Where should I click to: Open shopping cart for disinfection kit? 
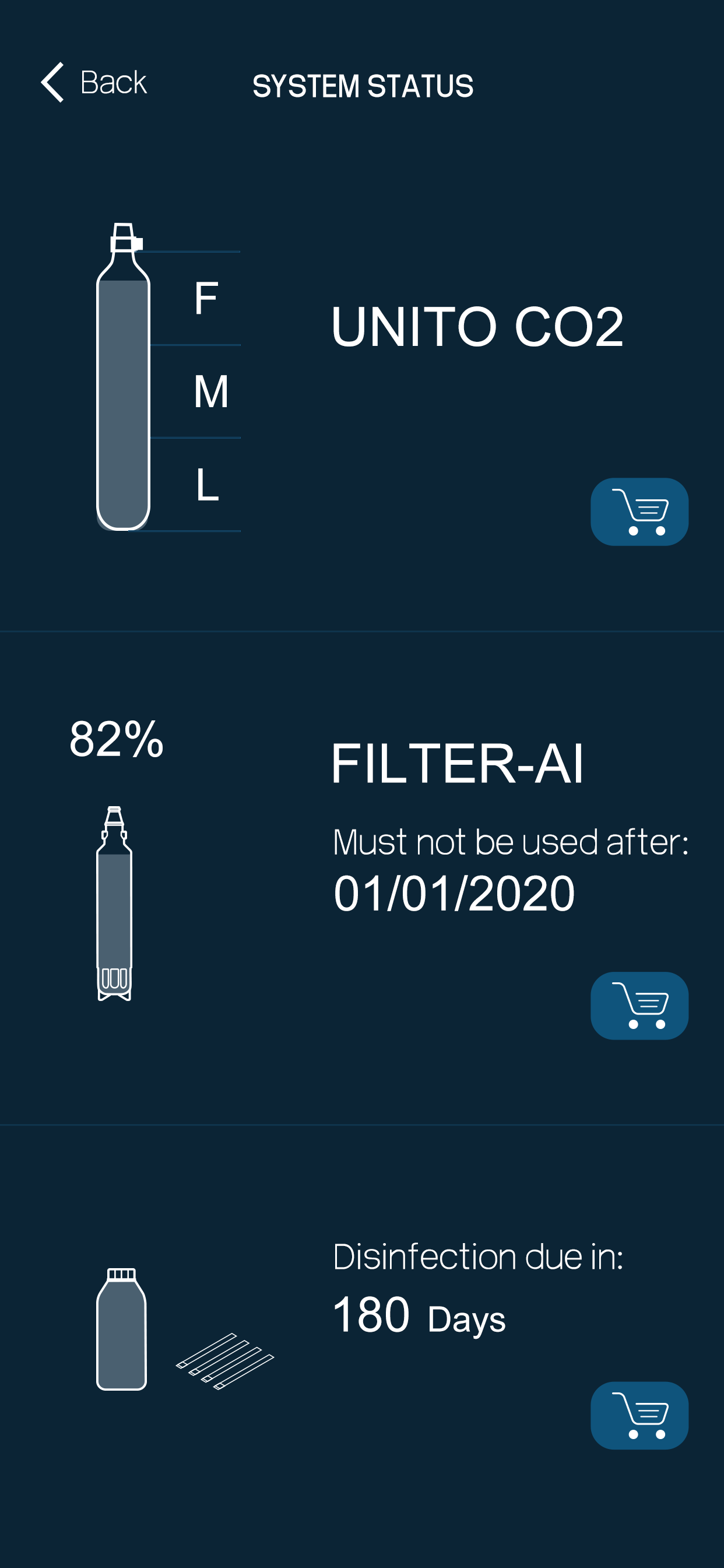[639, 1415]
